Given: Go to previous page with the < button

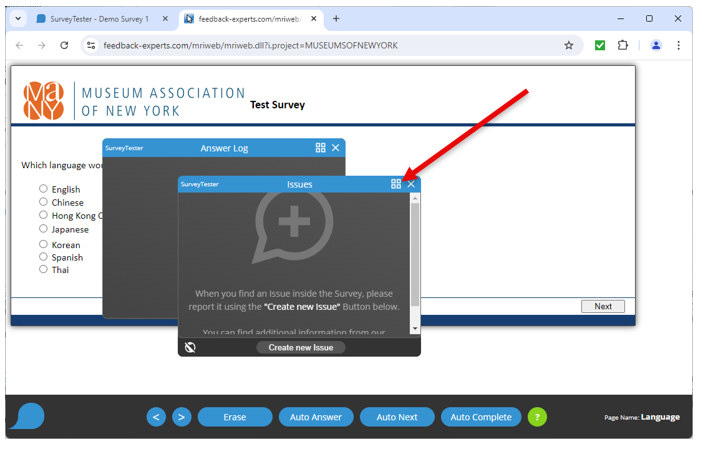Looking at the screenshot, I should click(x=156, y=418).
